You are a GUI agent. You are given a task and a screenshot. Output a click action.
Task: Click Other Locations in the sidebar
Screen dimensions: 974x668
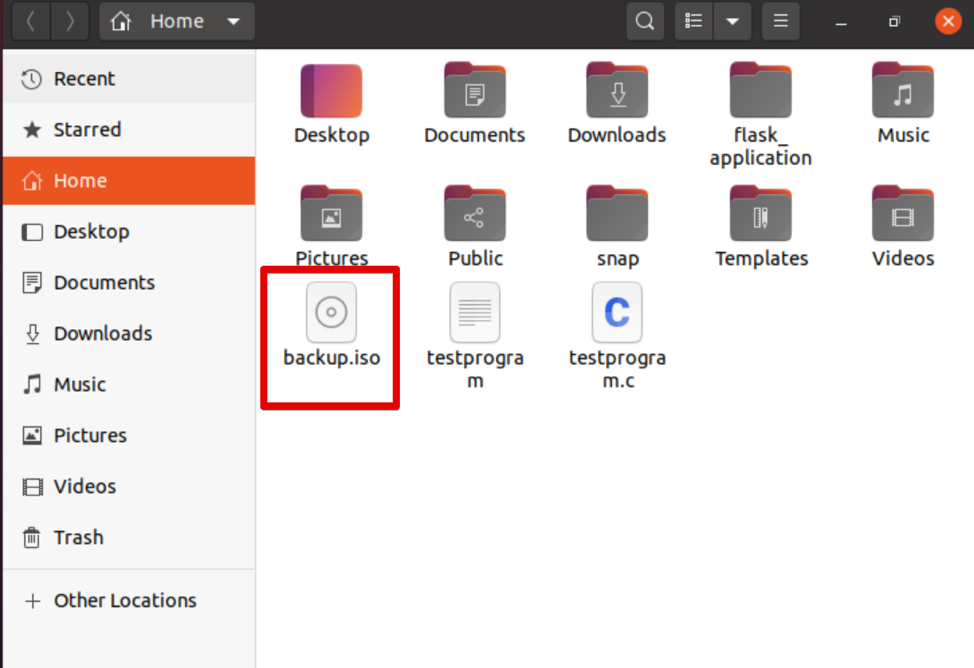click(x=129, y=601)
